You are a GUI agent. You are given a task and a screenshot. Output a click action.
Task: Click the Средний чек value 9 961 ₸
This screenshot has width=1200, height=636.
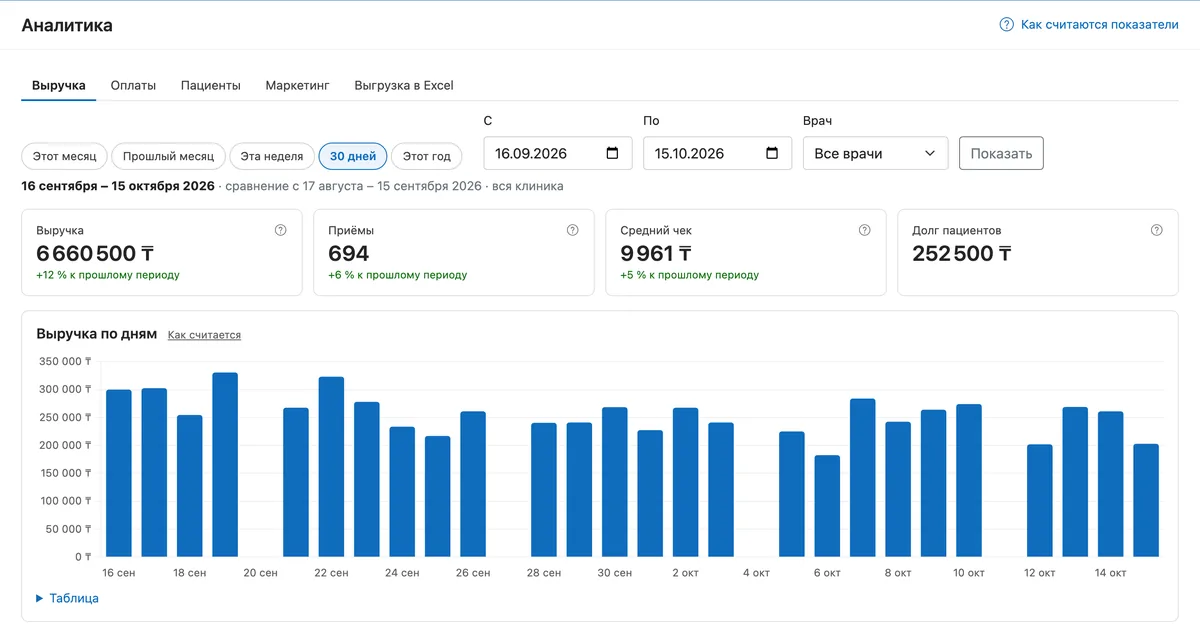click(x=656, y=254)
